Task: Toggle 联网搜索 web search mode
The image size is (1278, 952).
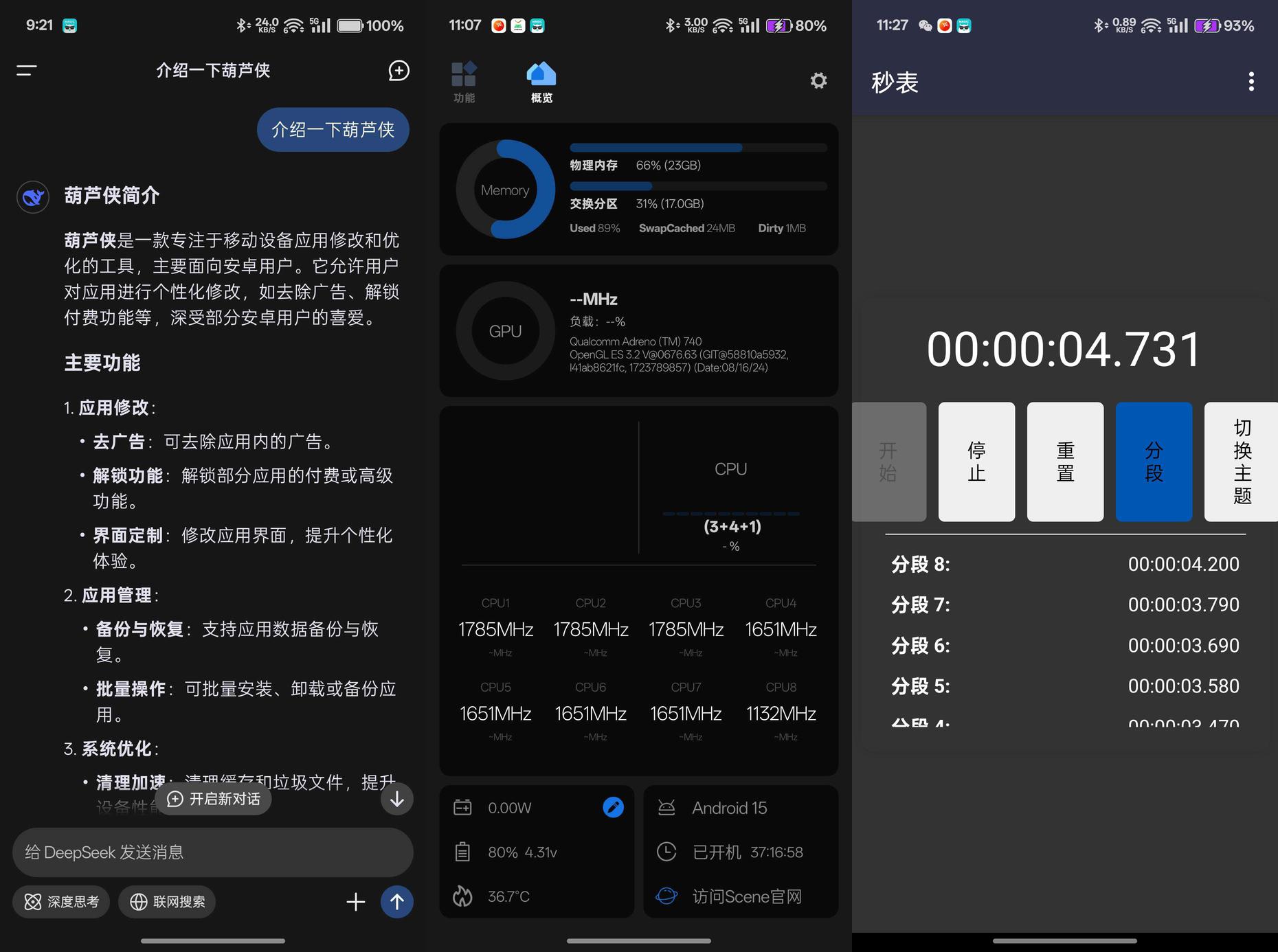Action: [167, 902]
